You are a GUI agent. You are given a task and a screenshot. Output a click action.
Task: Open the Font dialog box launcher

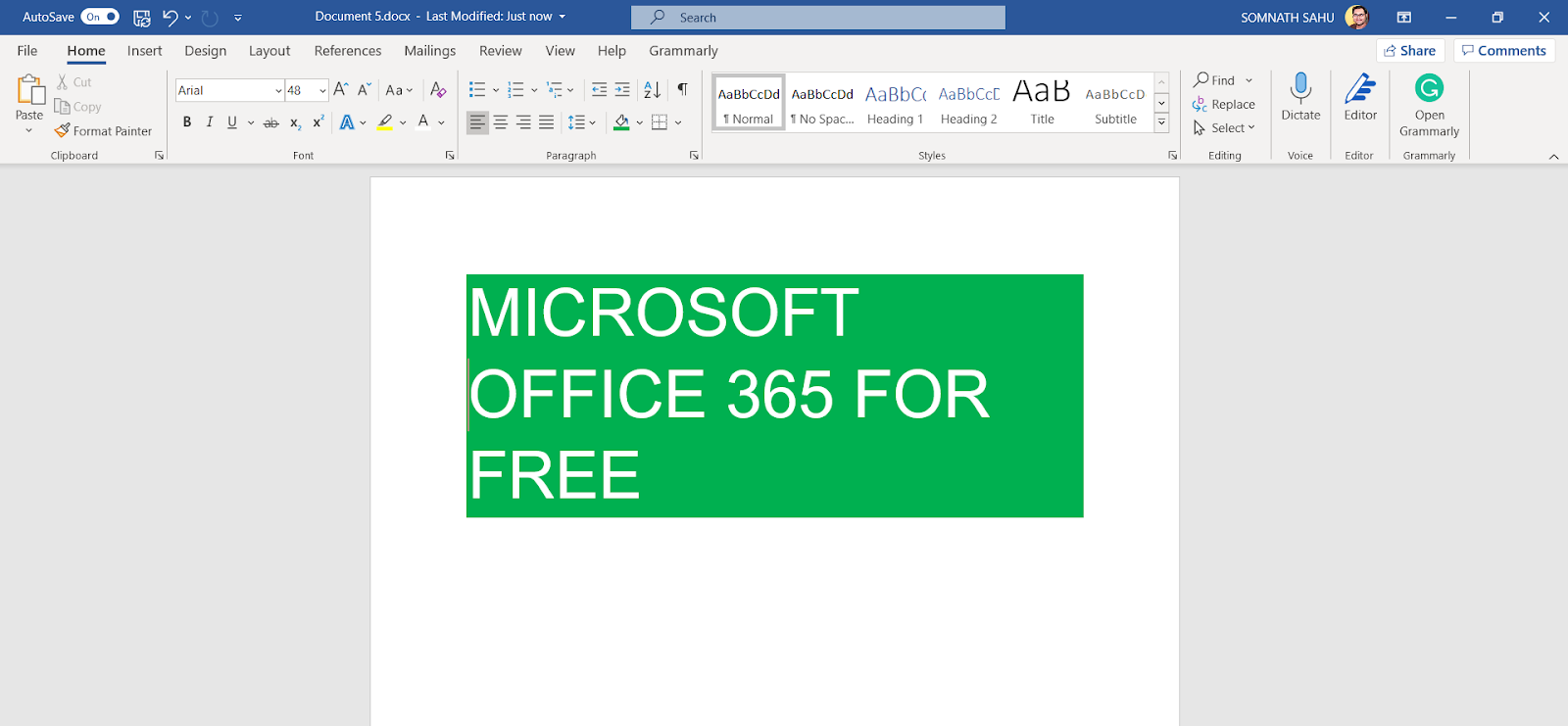(x=450, y=156)
